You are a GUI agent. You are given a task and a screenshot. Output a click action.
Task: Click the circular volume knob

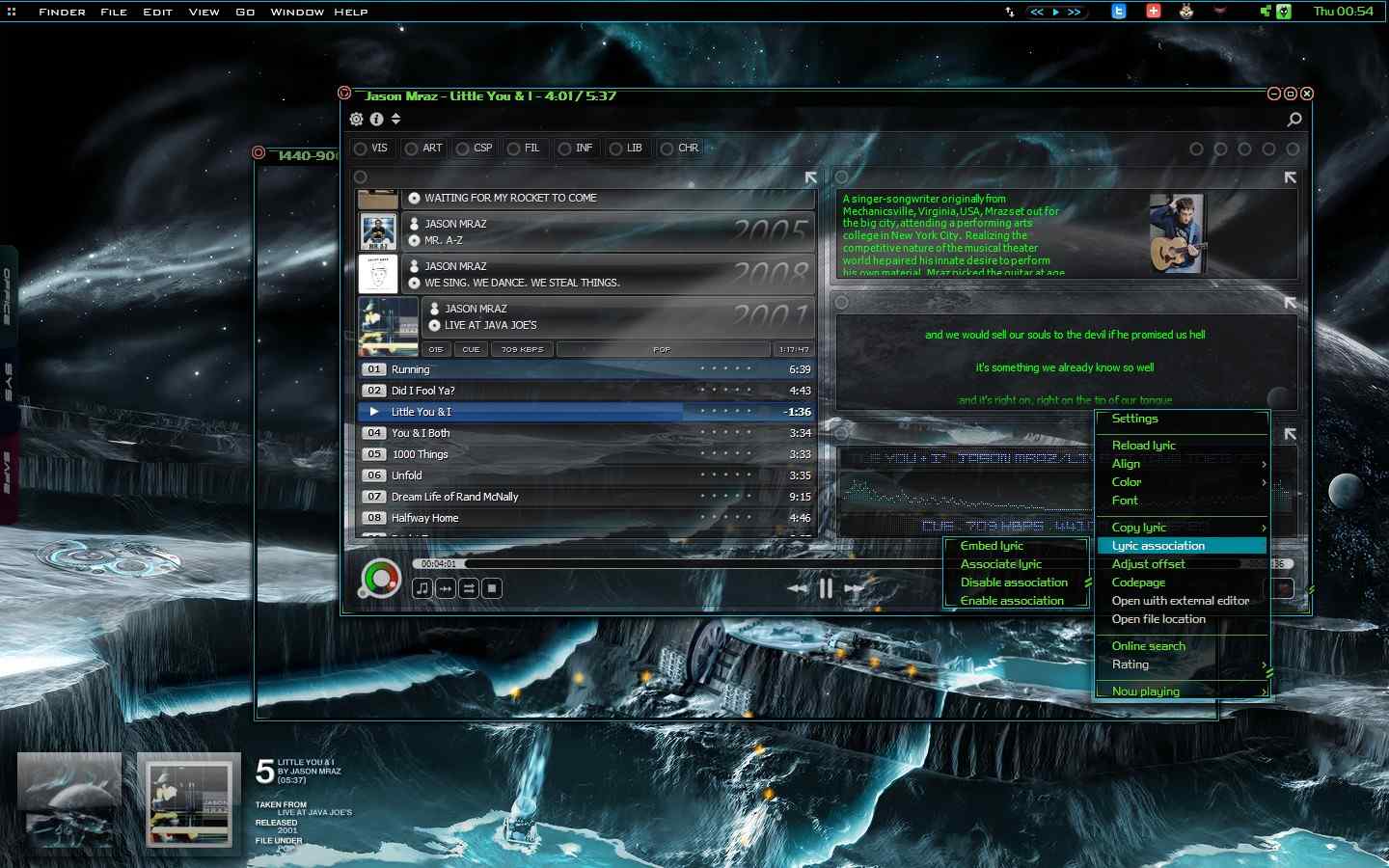pos(381,580)
